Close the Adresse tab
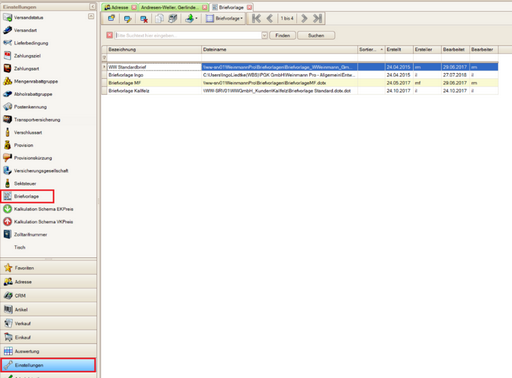 pos(134,7)
